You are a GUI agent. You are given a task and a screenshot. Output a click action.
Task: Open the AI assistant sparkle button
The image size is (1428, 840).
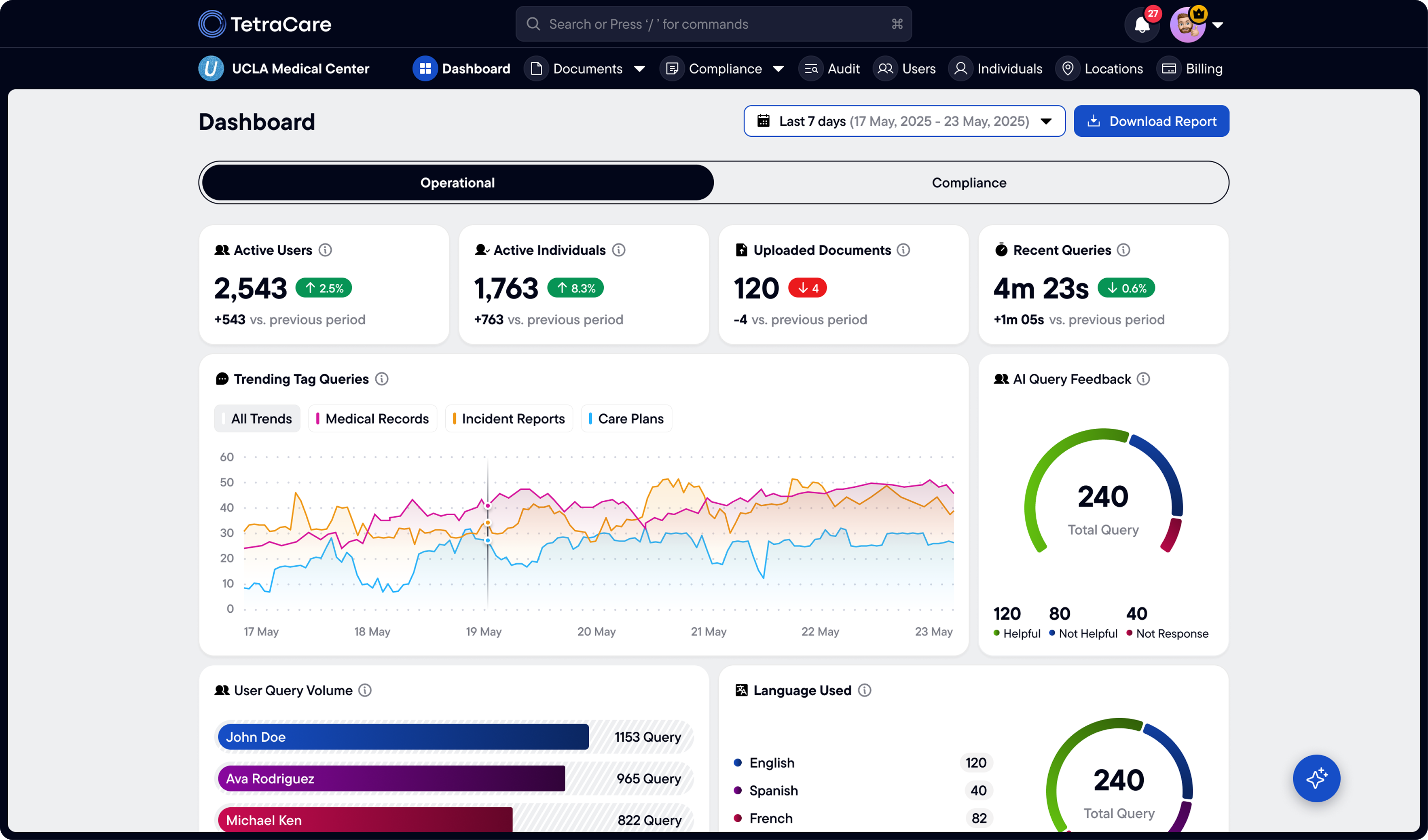(1316, 778)
